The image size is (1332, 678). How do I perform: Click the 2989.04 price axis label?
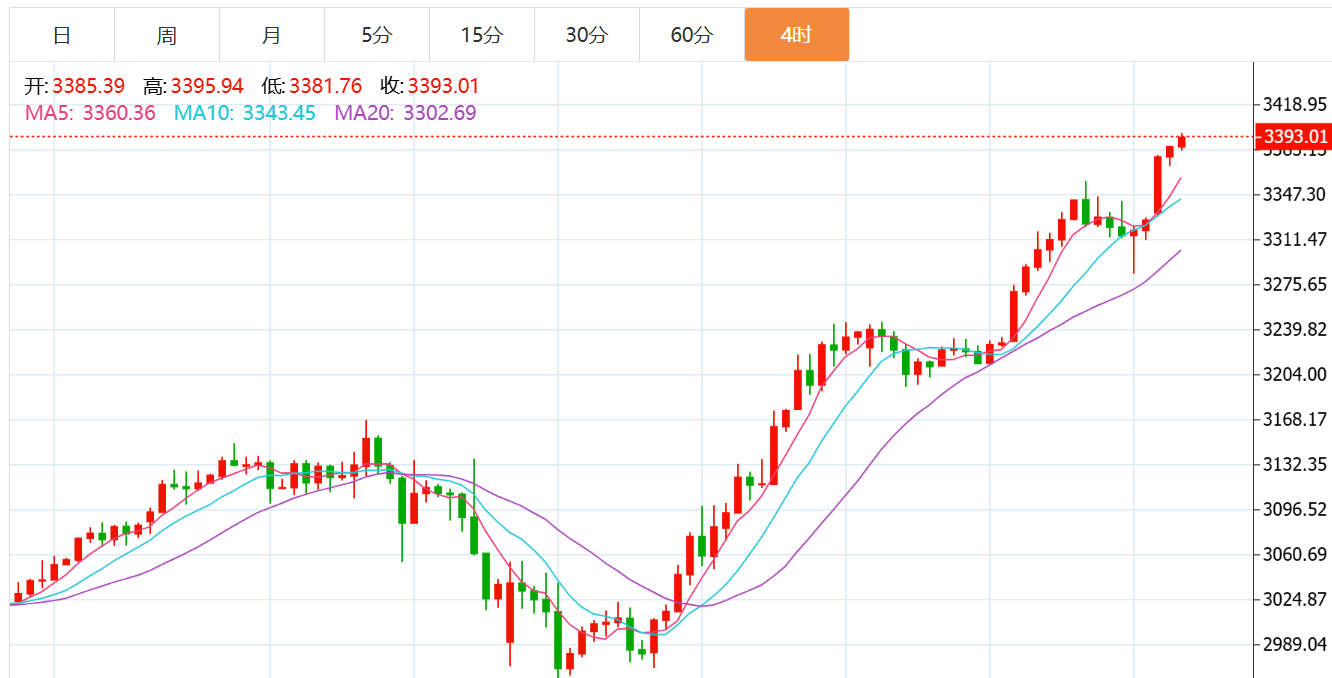coord(1295,644)
